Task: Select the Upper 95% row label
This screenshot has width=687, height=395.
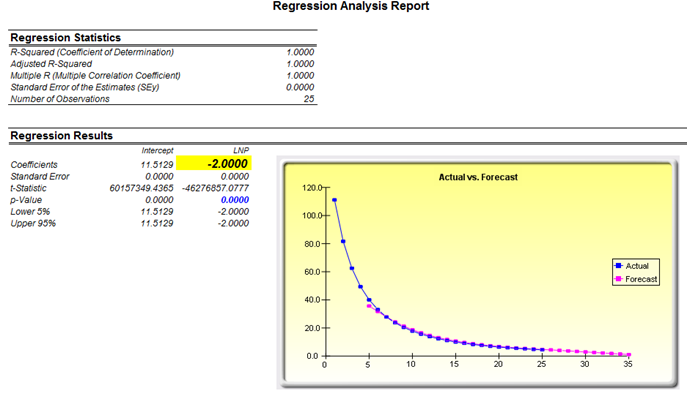Action: point(33,223)
